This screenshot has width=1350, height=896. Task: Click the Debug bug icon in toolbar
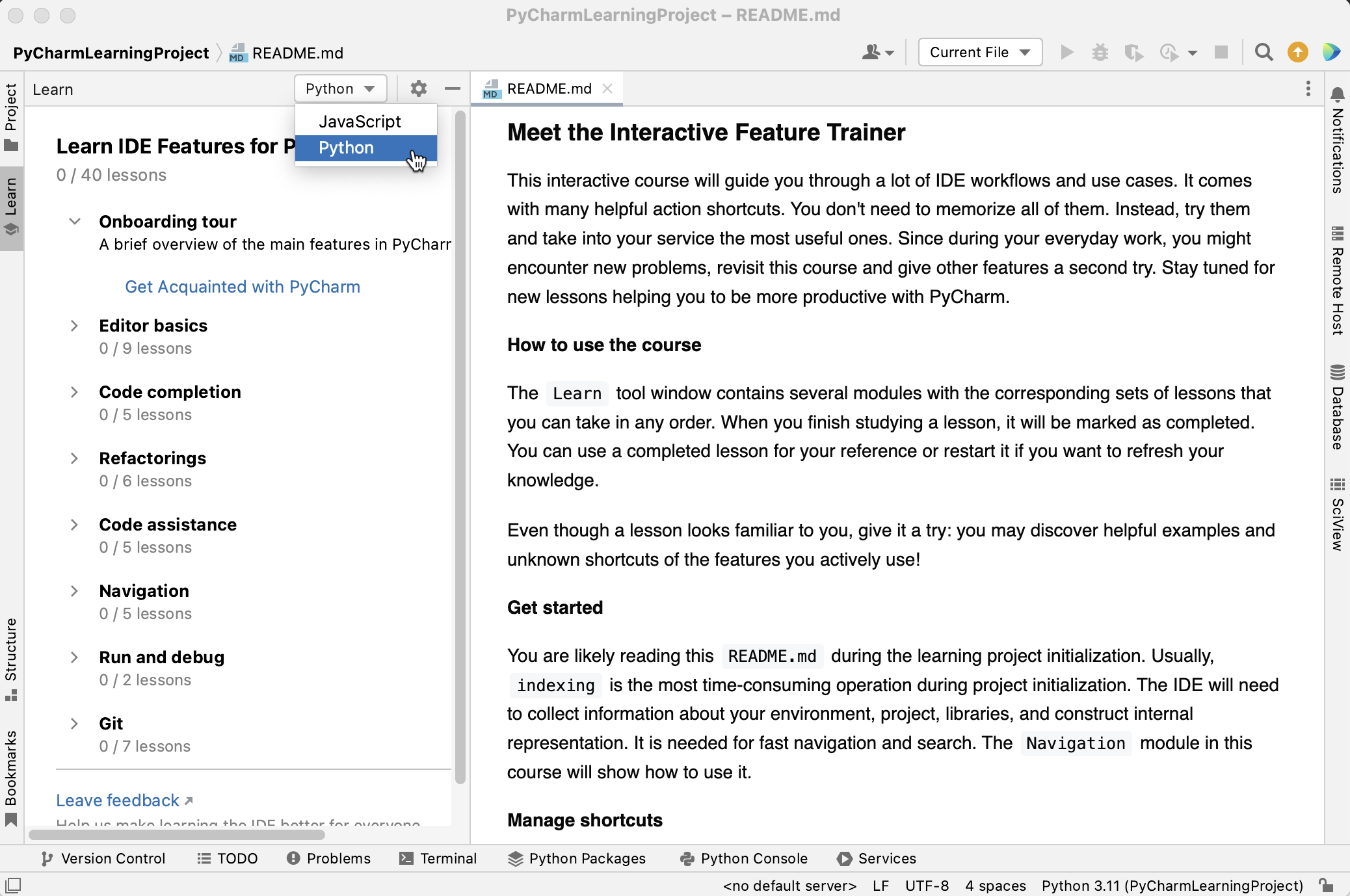coord(1100,52)
